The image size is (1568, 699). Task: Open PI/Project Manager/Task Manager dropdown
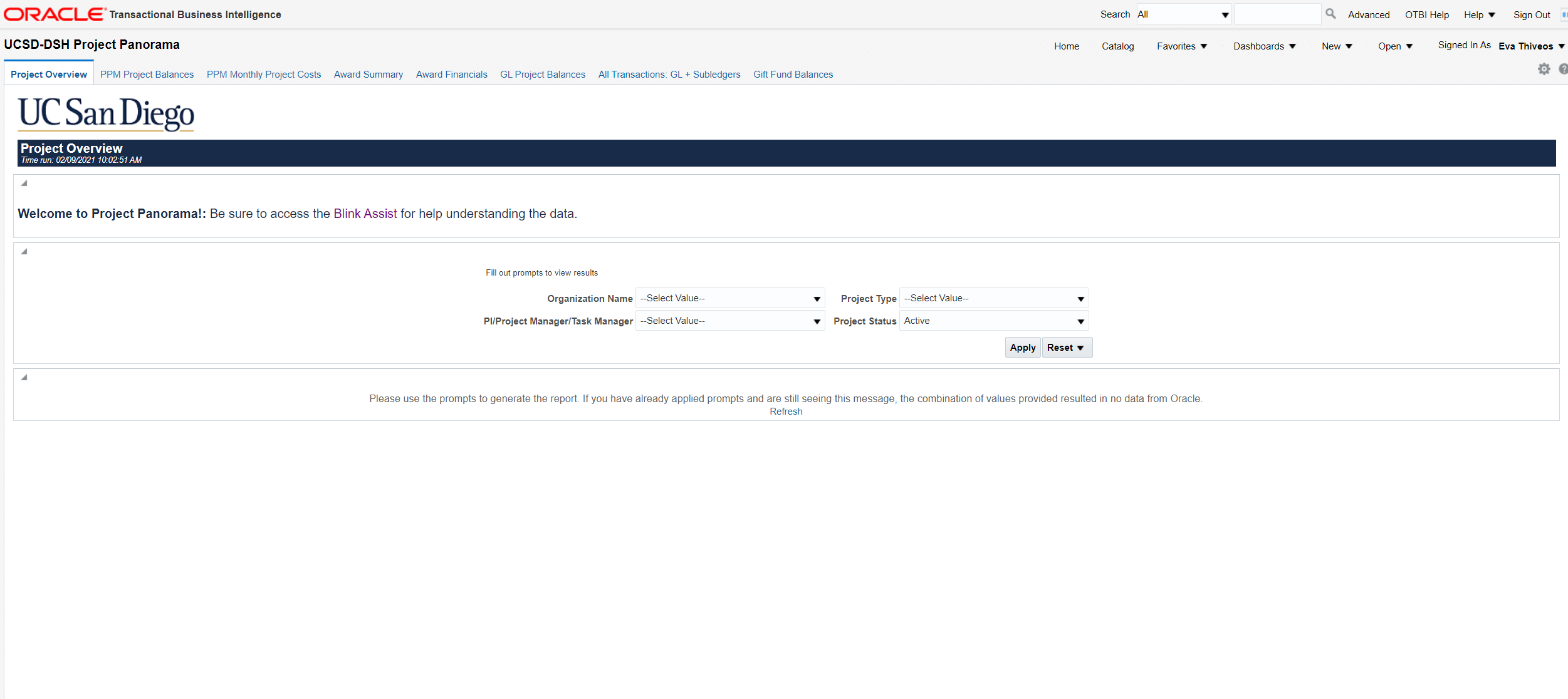[817, 321]
